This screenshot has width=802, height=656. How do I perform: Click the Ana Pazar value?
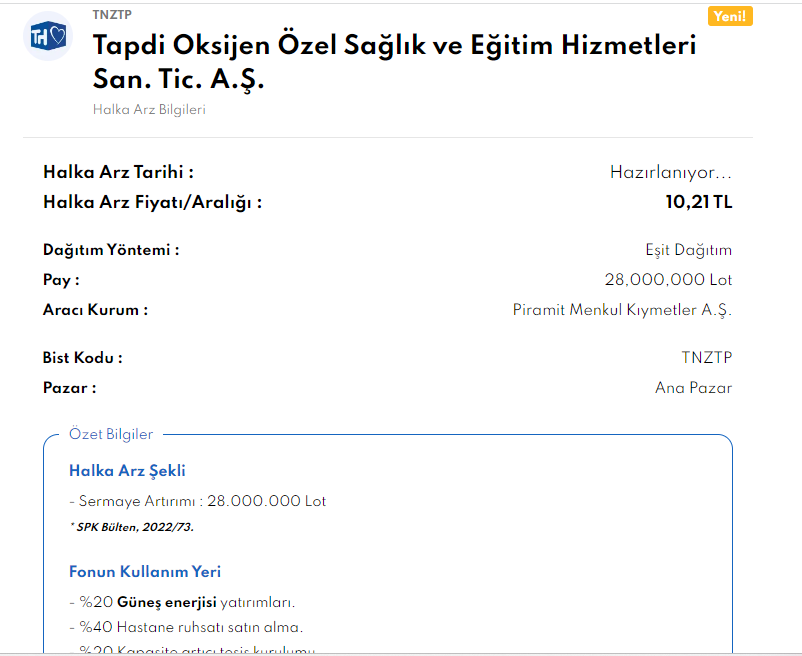pos(693,388)
